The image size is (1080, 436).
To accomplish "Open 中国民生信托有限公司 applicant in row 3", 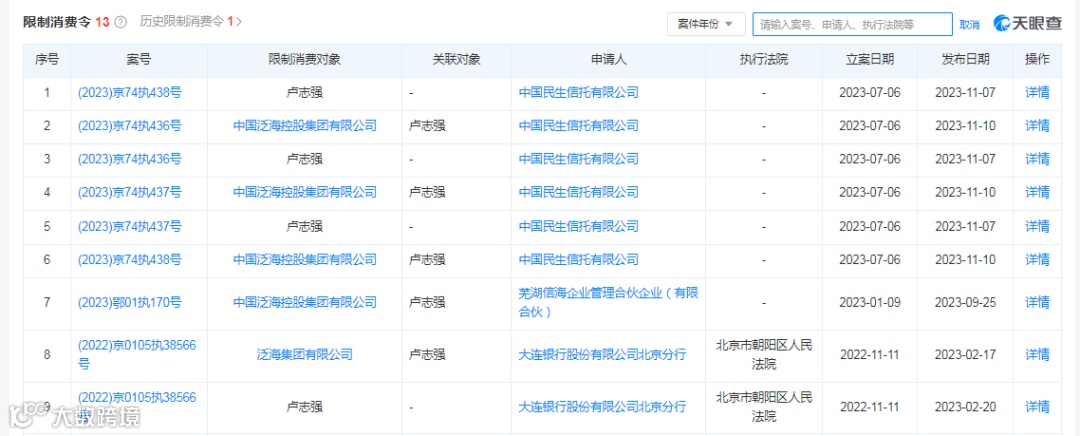I will 579,159.
